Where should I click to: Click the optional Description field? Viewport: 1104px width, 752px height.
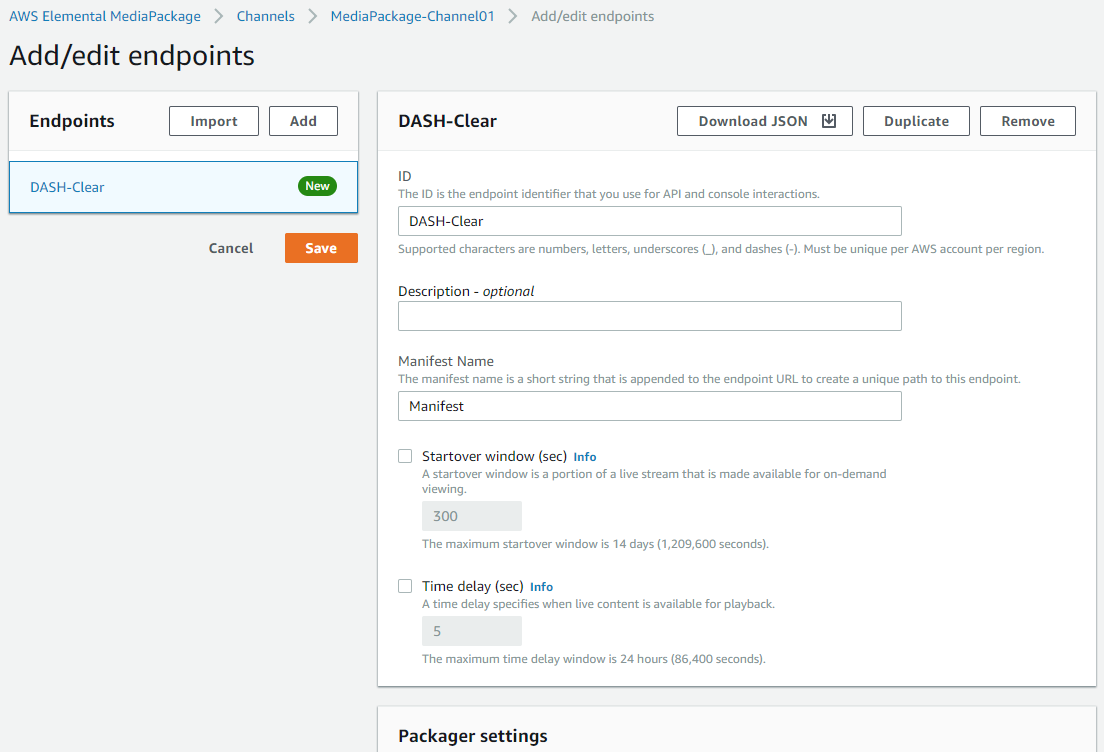pyautogui.click(x=650, y=316)
